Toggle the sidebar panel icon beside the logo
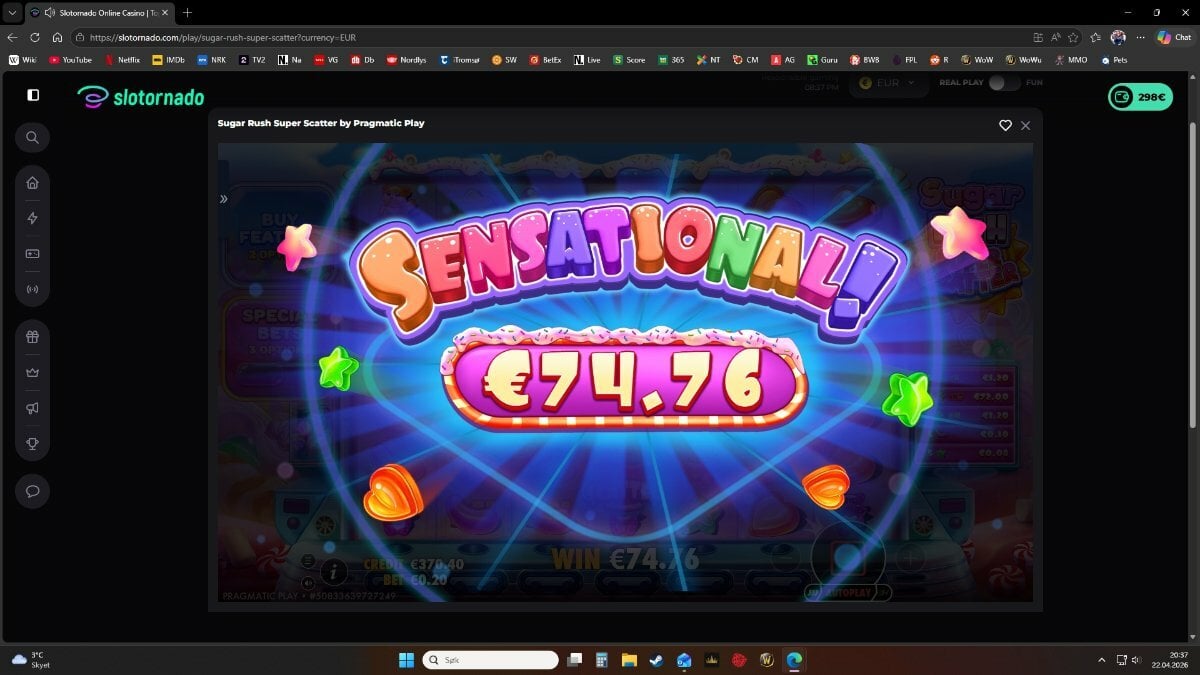This screenshot has height=675, width=1200. click(33, 95)
